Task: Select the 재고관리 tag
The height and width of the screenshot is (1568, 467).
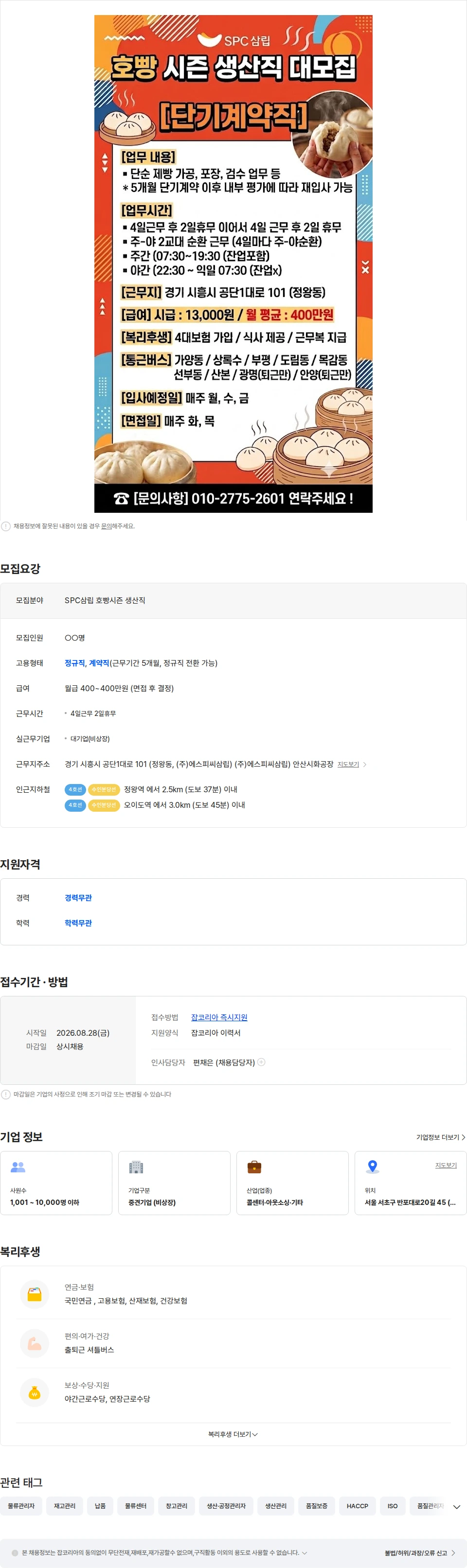Action: (65, 1506)
